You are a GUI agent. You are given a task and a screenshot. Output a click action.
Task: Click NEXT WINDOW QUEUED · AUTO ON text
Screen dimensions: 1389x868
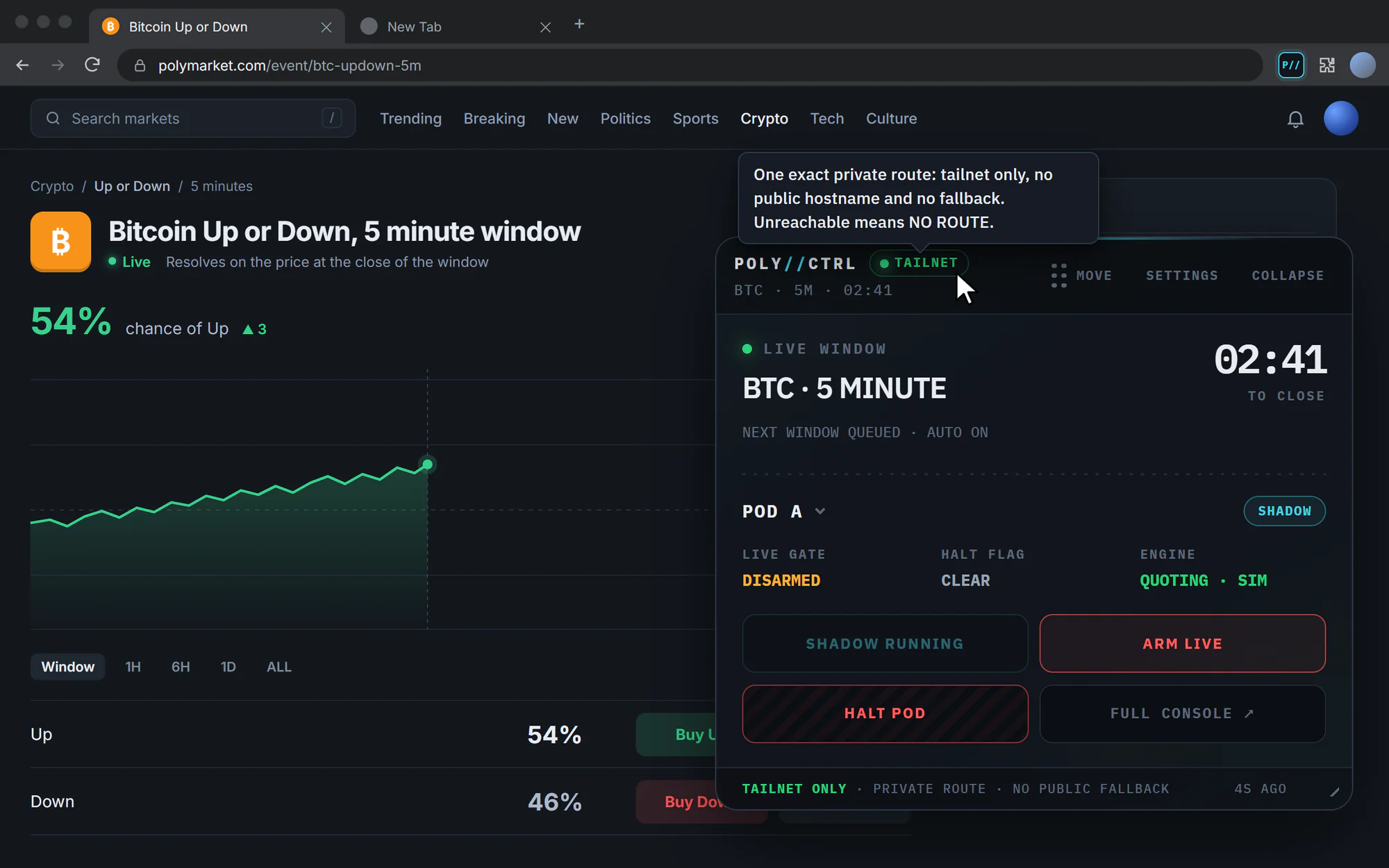click(865, 433)
